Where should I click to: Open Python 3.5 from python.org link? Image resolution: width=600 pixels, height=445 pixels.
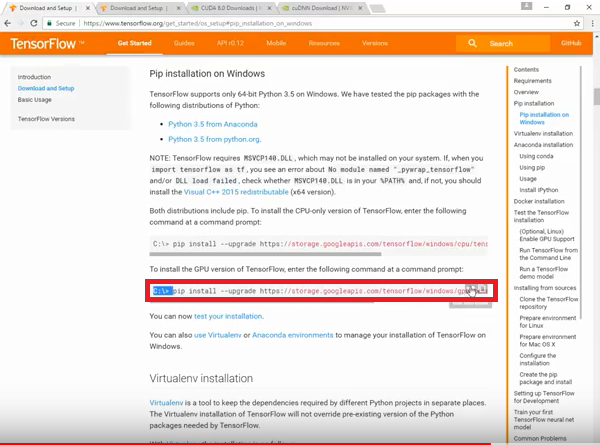pos(214,139)
